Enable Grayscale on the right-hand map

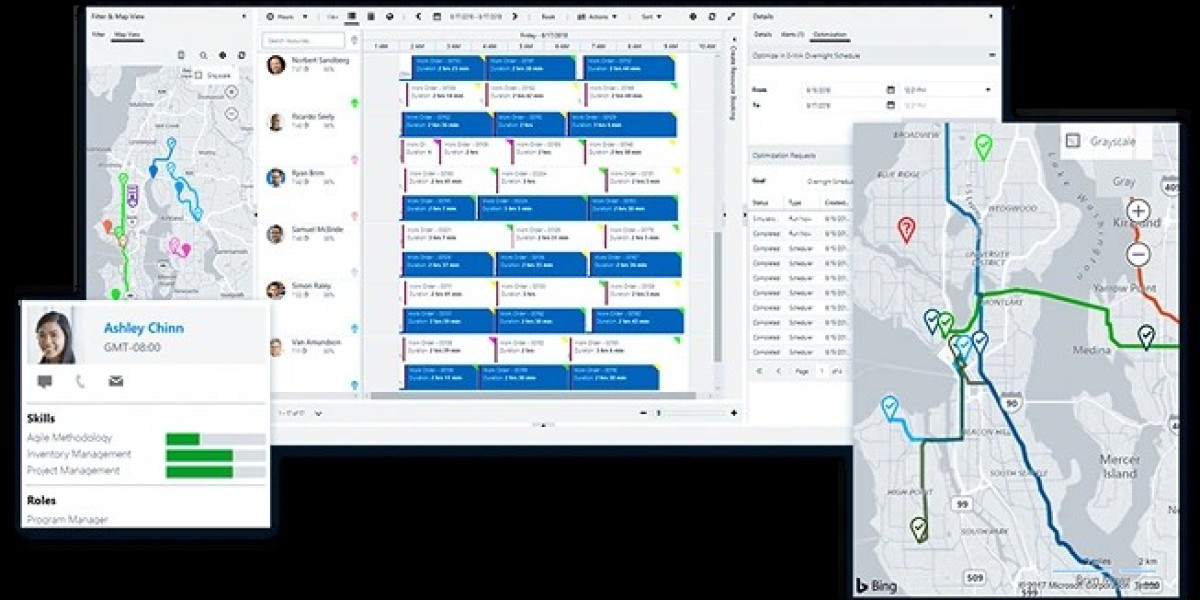(1075, 141)
